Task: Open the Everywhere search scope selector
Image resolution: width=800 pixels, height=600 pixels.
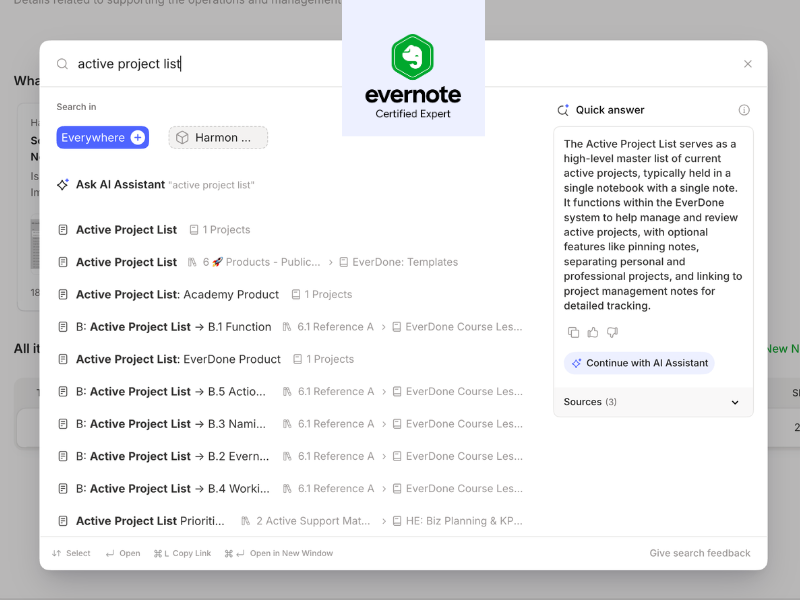Action: click(103, 137)
